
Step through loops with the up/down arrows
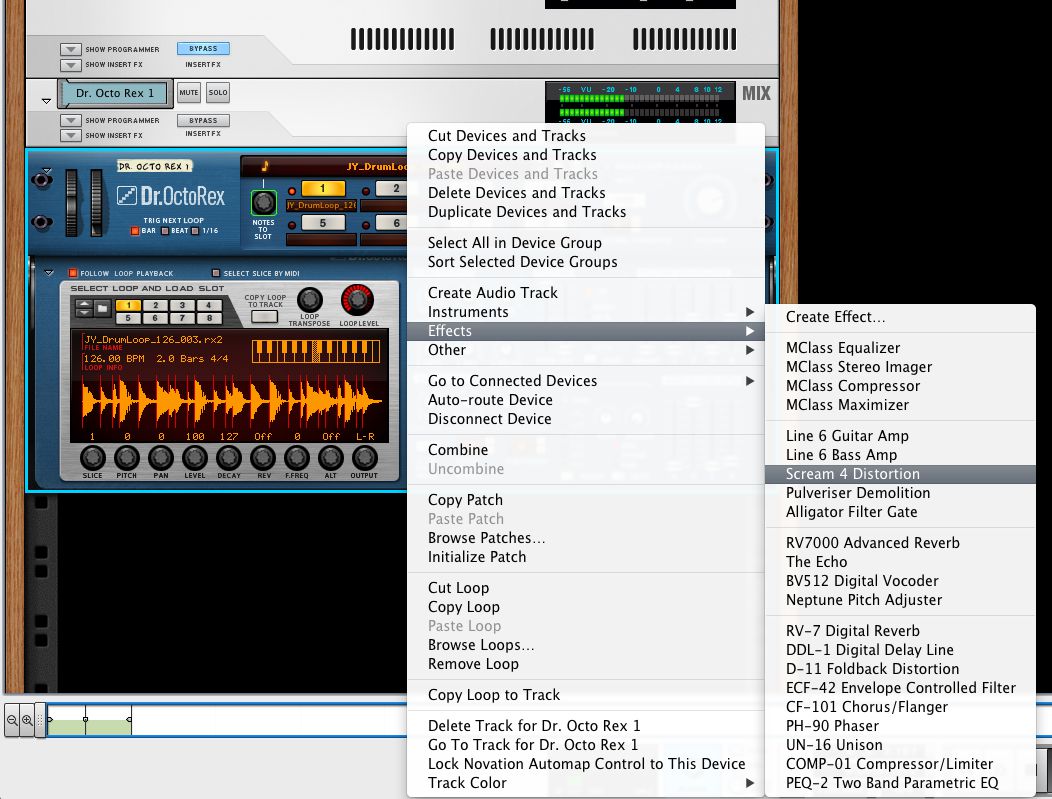[x=83, y=309]
